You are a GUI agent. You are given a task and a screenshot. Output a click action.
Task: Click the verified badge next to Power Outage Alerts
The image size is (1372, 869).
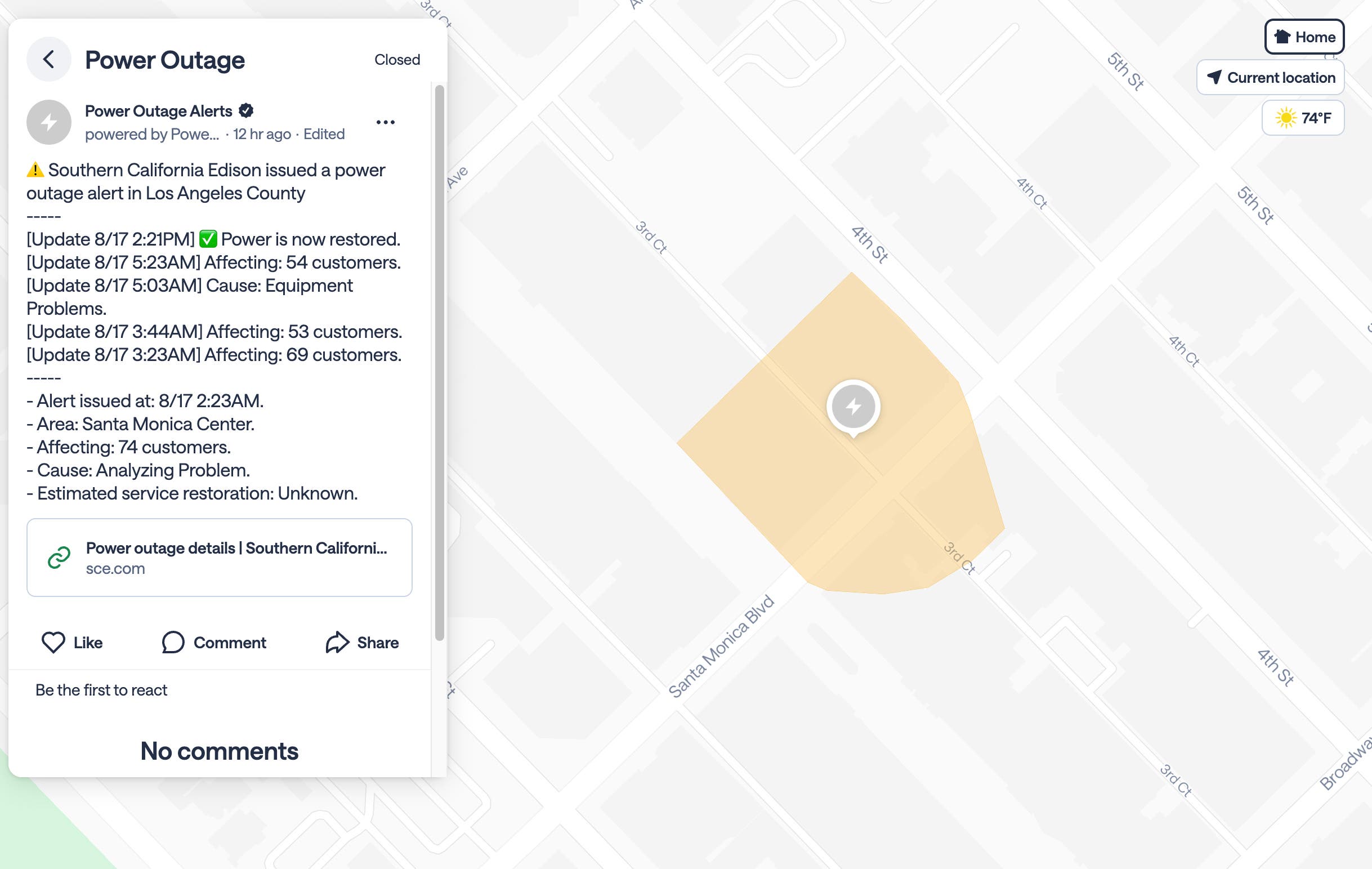click(246, 110)
